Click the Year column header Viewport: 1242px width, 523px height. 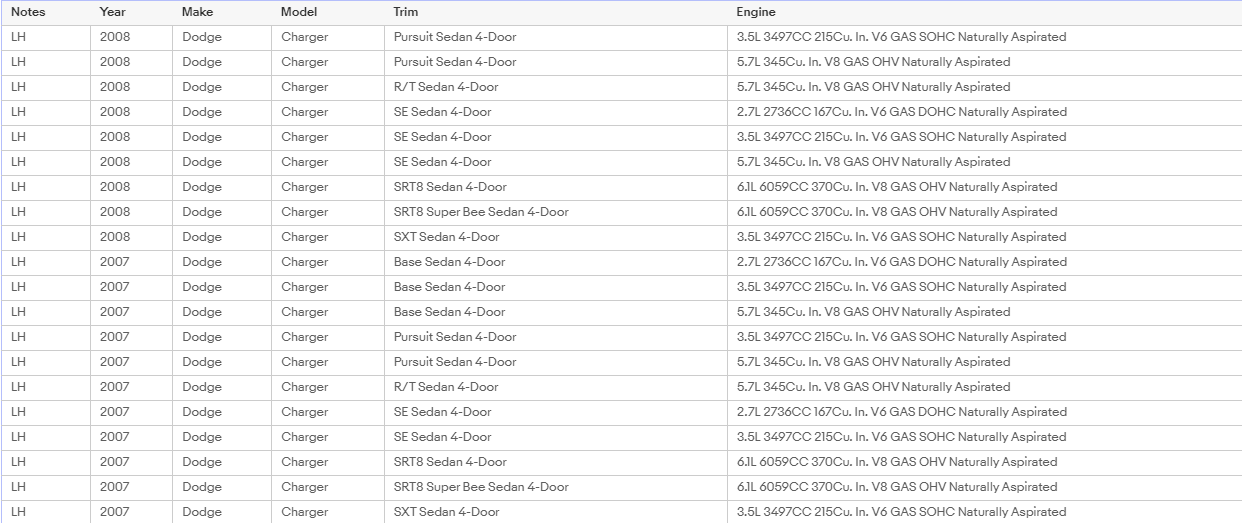click(x=112, y=12)
